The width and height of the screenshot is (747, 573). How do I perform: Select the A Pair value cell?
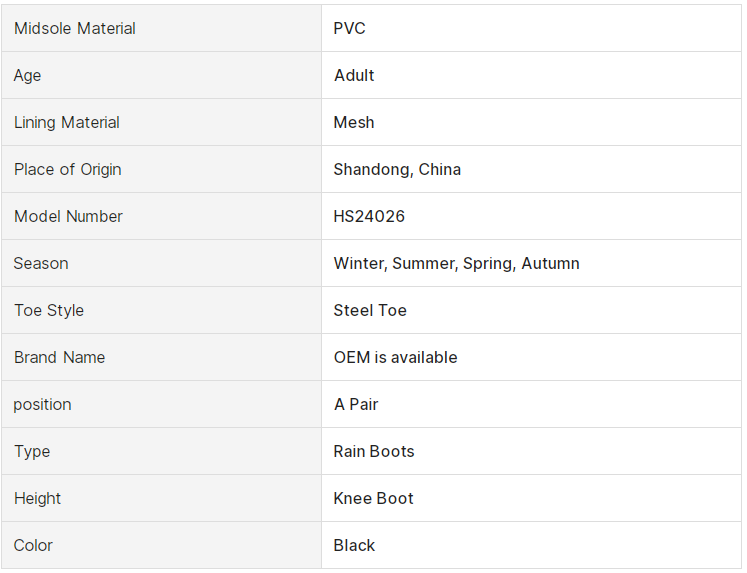point(531,404)
